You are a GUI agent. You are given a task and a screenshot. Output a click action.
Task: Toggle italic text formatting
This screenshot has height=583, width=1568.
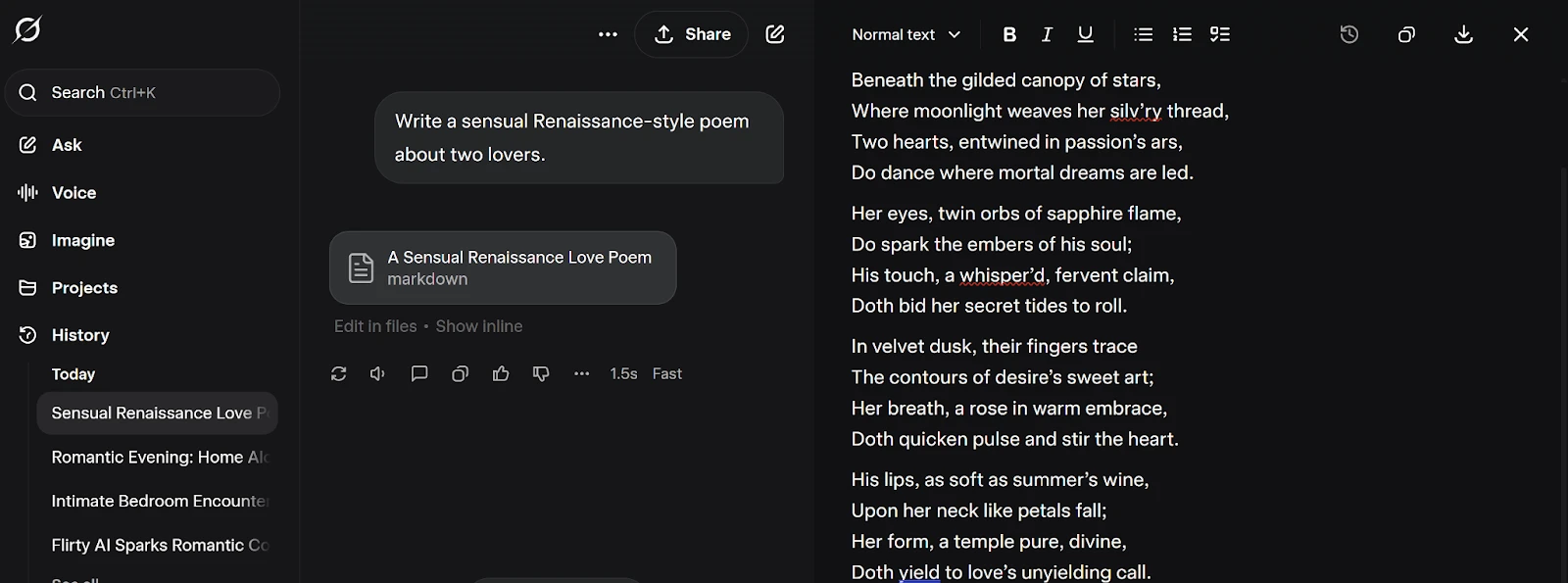pyautogui.click(x=1047, y=34)
